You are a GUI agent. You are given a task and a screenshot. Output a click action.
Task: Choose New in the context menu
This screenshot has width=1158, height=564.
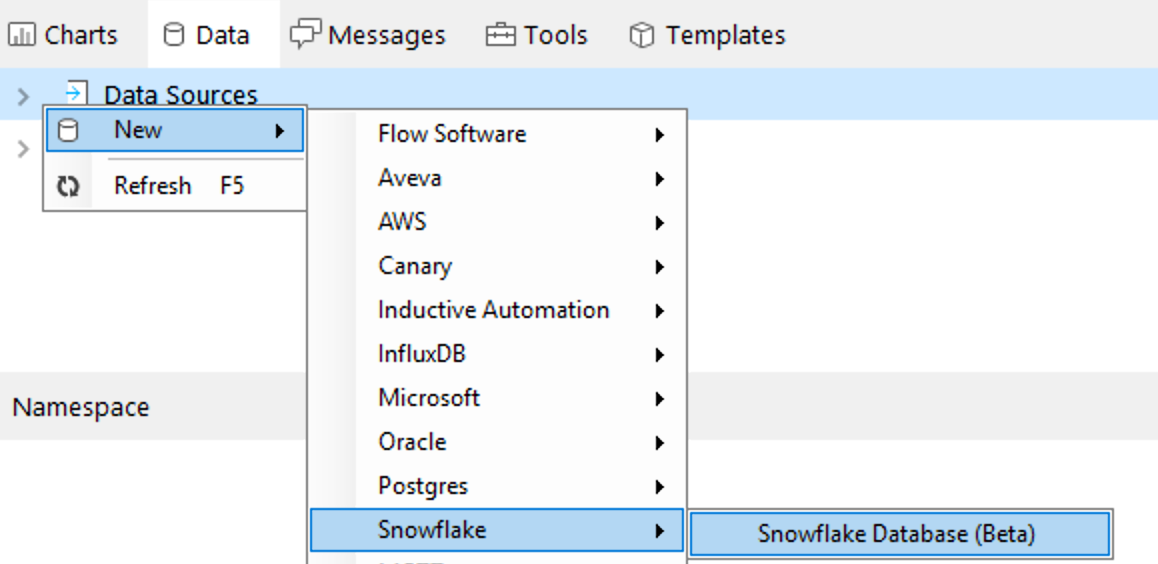pos(175,131)
